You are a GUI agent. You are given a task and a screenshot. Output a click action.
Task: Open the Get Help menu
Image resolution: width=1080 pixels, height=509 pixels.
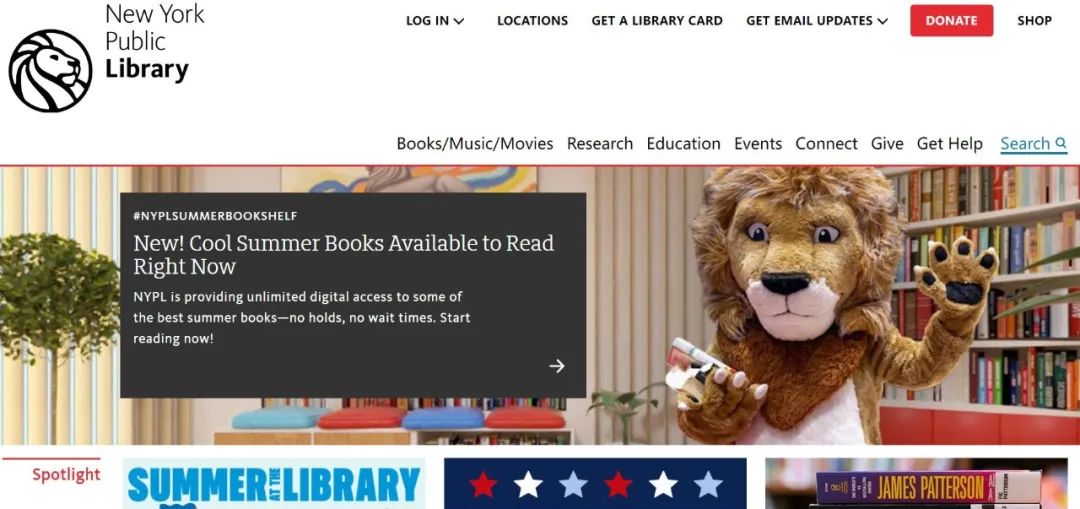coord(949,143)
